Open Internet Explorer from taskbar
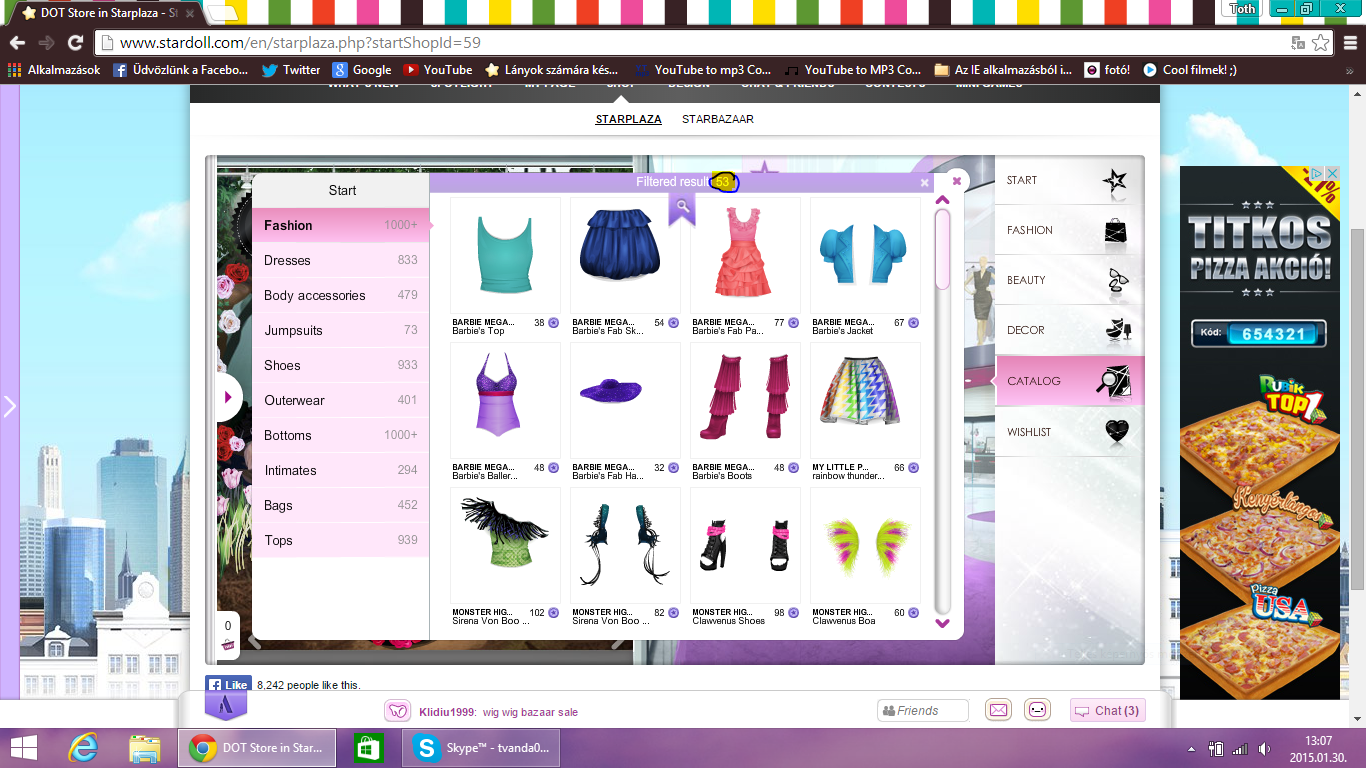Image resolution: width=1366 pixels, height=768 pixels. 83,748
